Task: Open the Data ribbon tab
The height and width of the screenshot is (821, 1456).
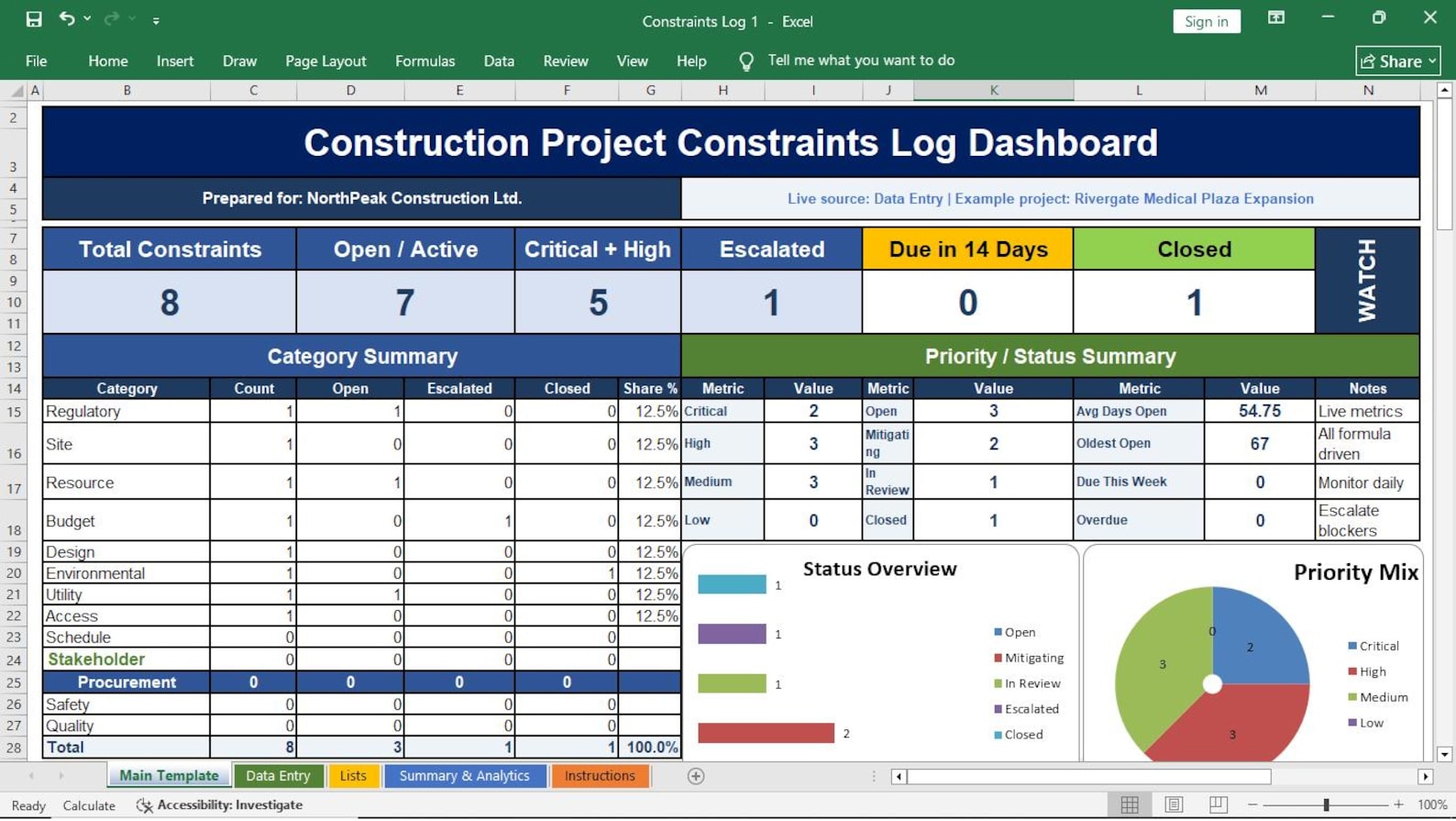Action: [499, 61]
